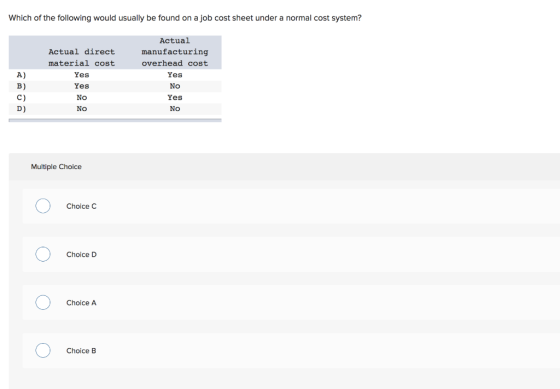Image resolution: width=560 pixels, height=389 pixels.
Task: Click the 'D)' row label in table
Action: [x=21, y=109]
